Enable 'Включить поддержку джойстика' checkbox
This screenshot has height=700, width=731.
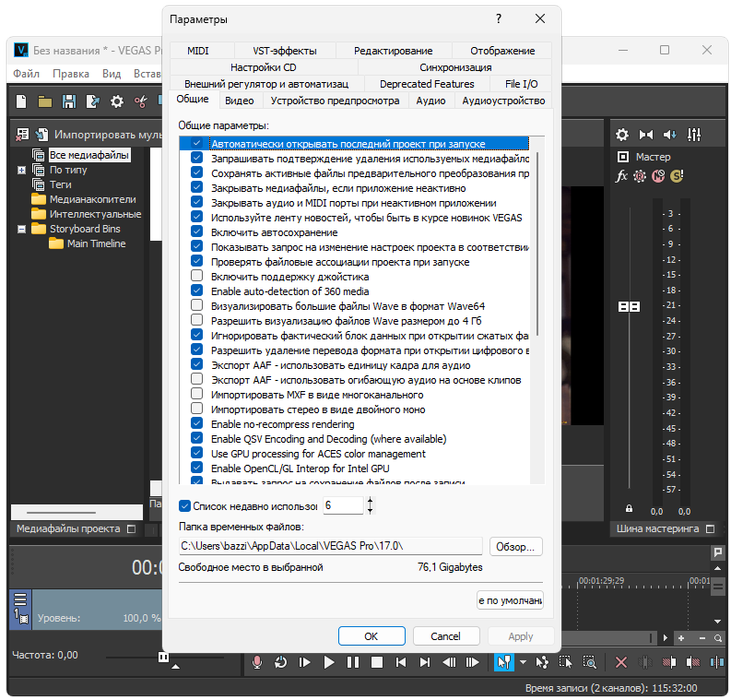(x=197, y=277)
